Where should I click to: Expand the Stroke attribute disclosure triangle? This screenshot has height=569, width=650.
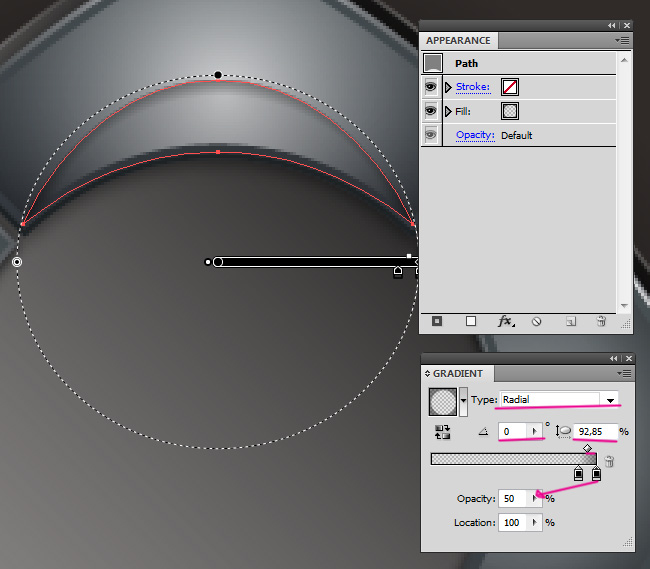(449, 87)
